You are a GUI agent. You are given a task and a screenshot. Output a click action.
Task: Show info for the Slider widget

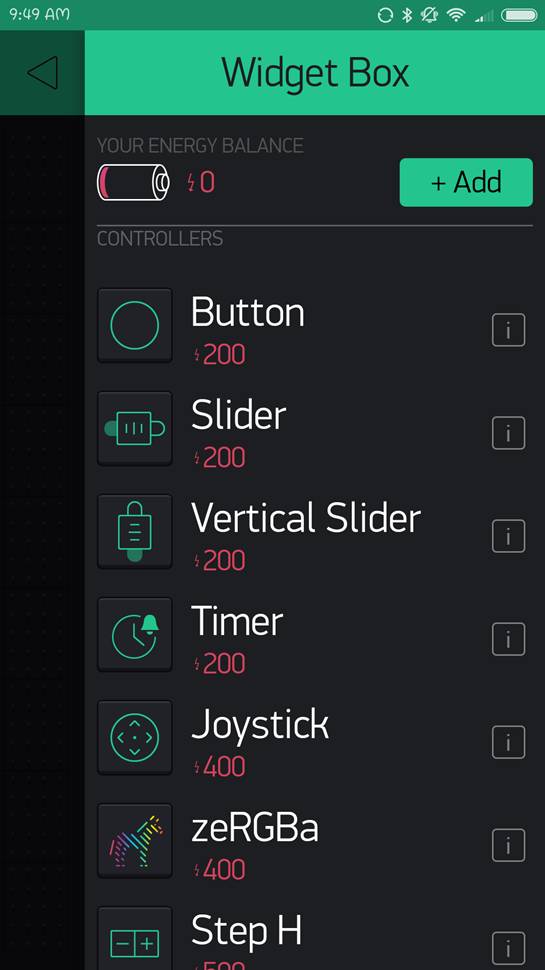[509, 433]
